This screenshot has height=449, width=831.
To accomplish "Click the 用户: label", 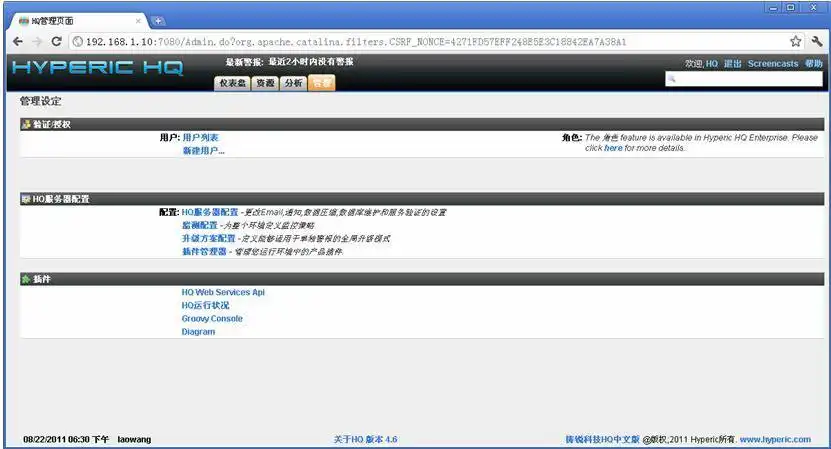I will coord(170,138).
